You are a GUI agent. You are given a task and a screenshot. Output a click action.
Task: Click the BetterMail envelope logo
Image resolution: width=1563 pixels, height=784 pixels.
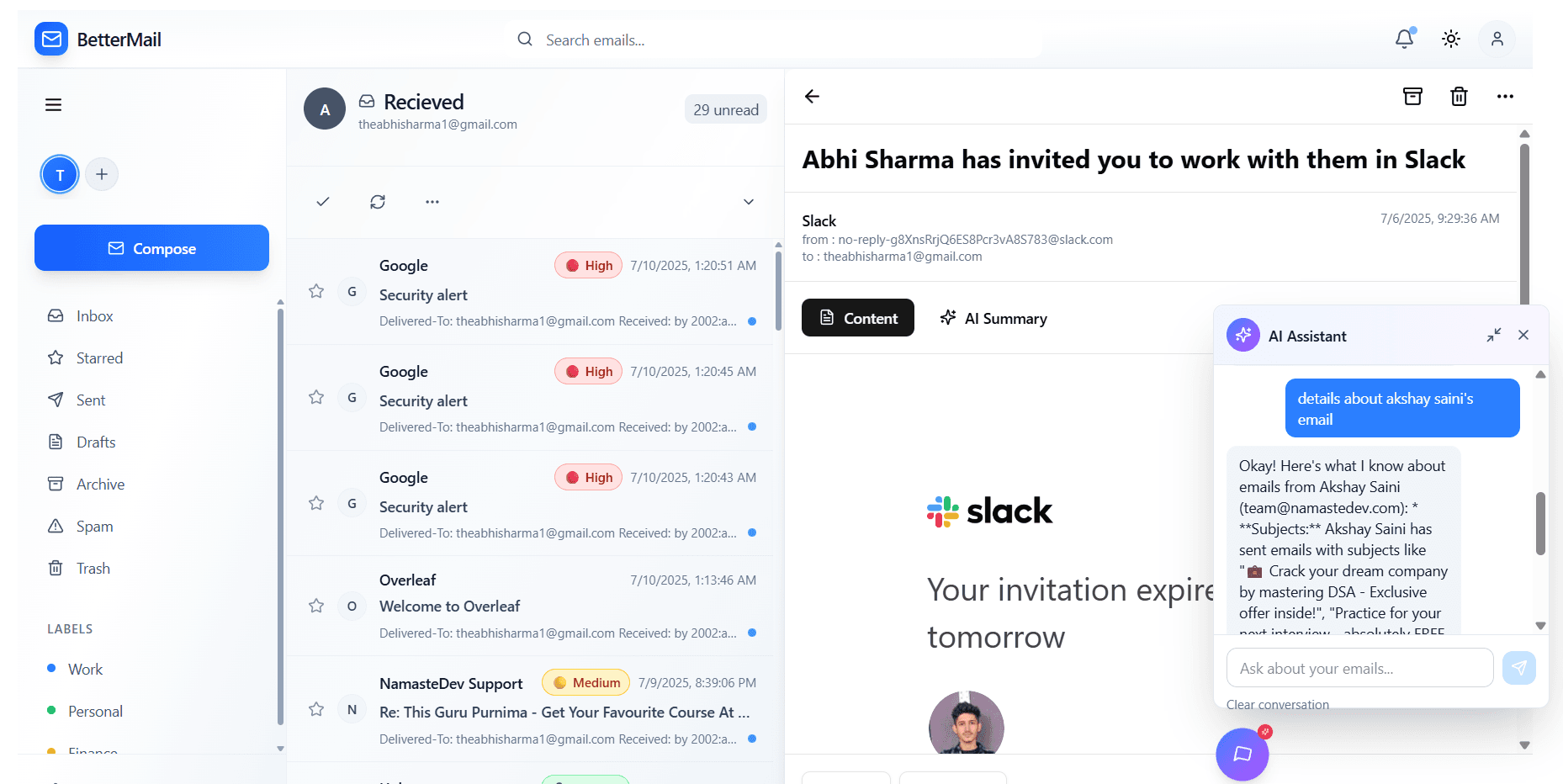[50, 39]
